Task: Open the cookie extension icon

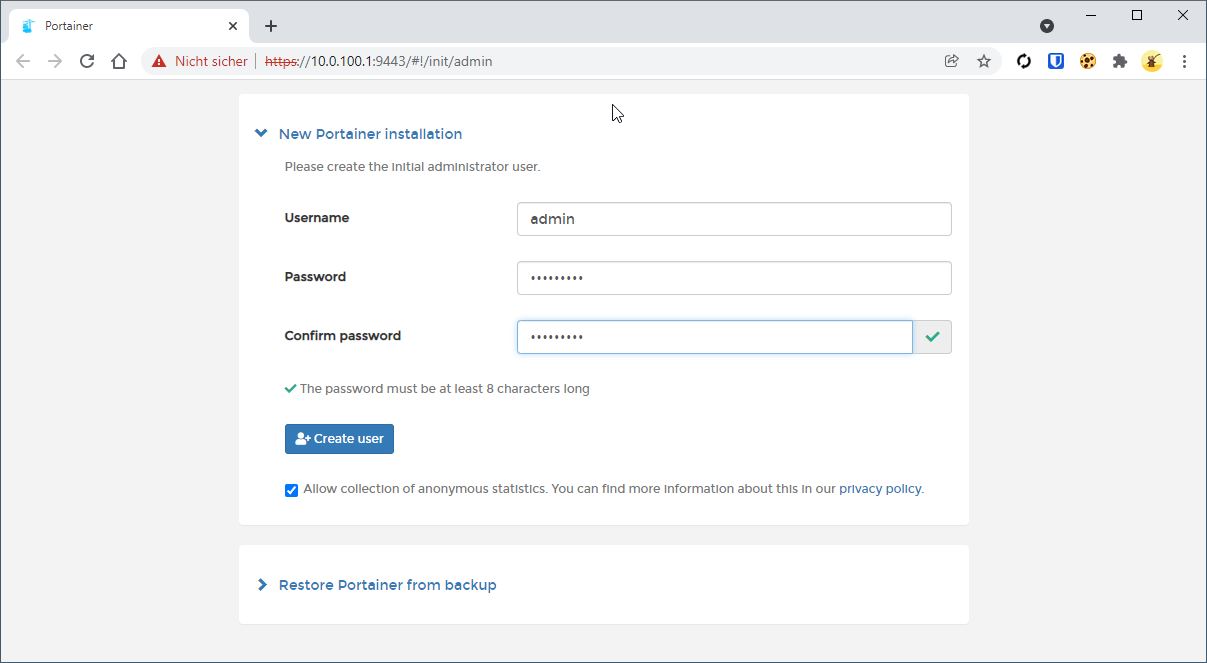Action: click(1088, 61)
